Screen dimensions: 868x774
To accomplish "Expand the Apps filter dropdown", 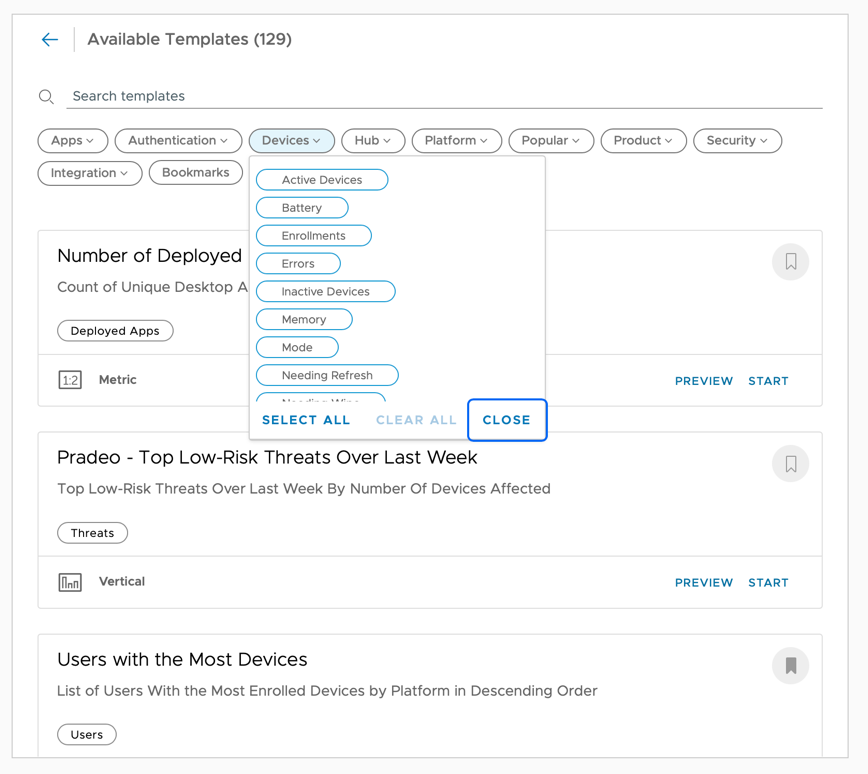I will click(72, 141).
